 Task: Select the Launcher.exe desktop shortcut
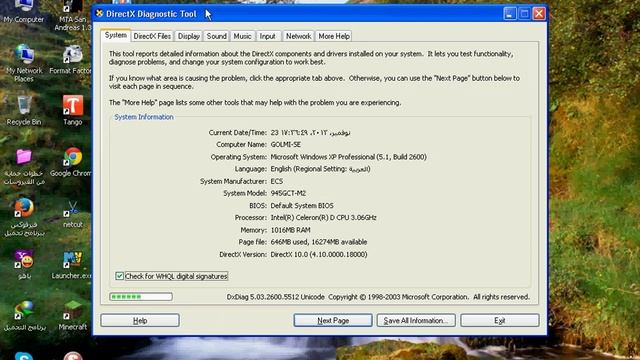tap(72, 265)
